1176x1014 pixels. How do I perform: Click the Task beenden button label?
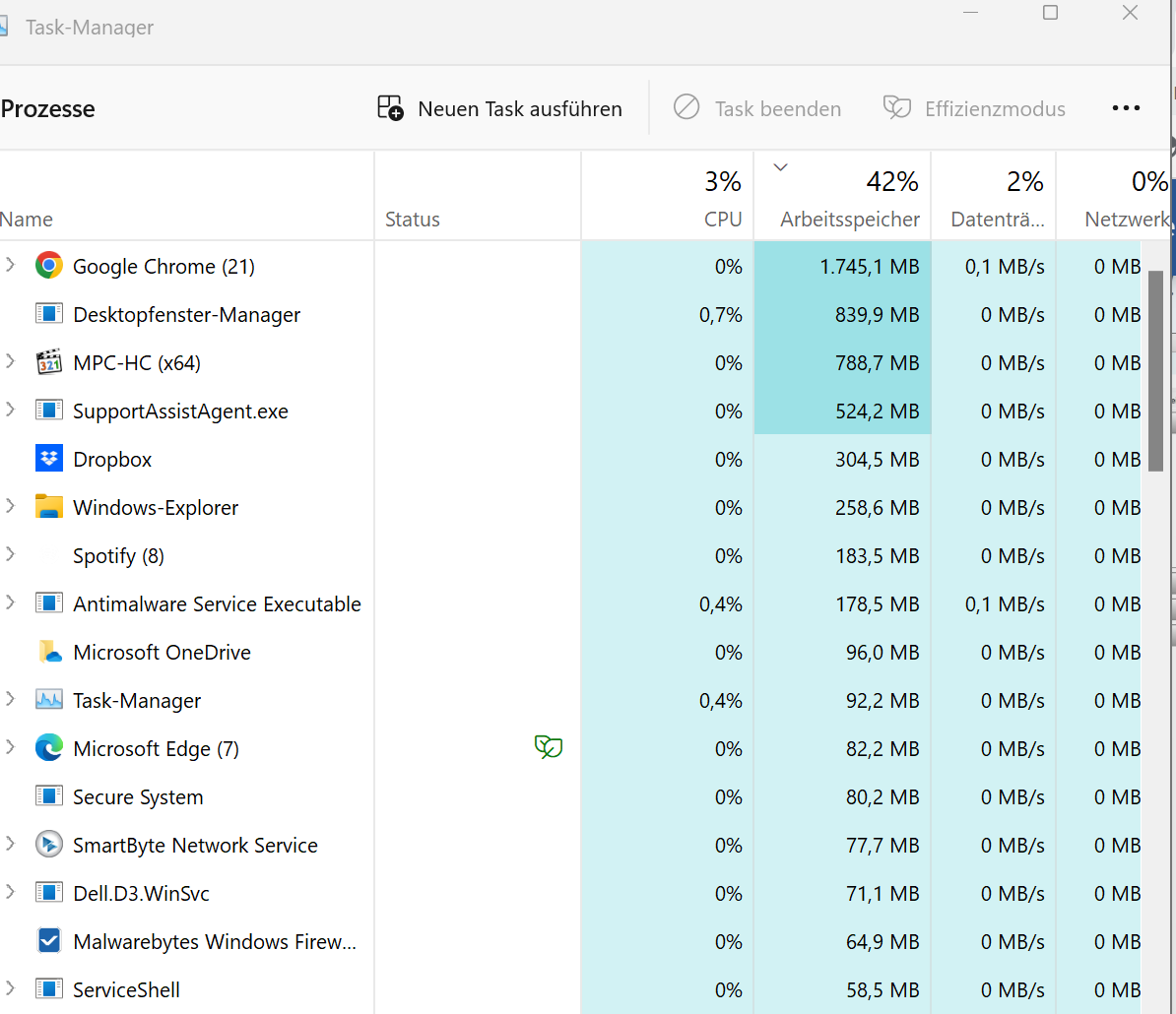click(x=778, y=109)
